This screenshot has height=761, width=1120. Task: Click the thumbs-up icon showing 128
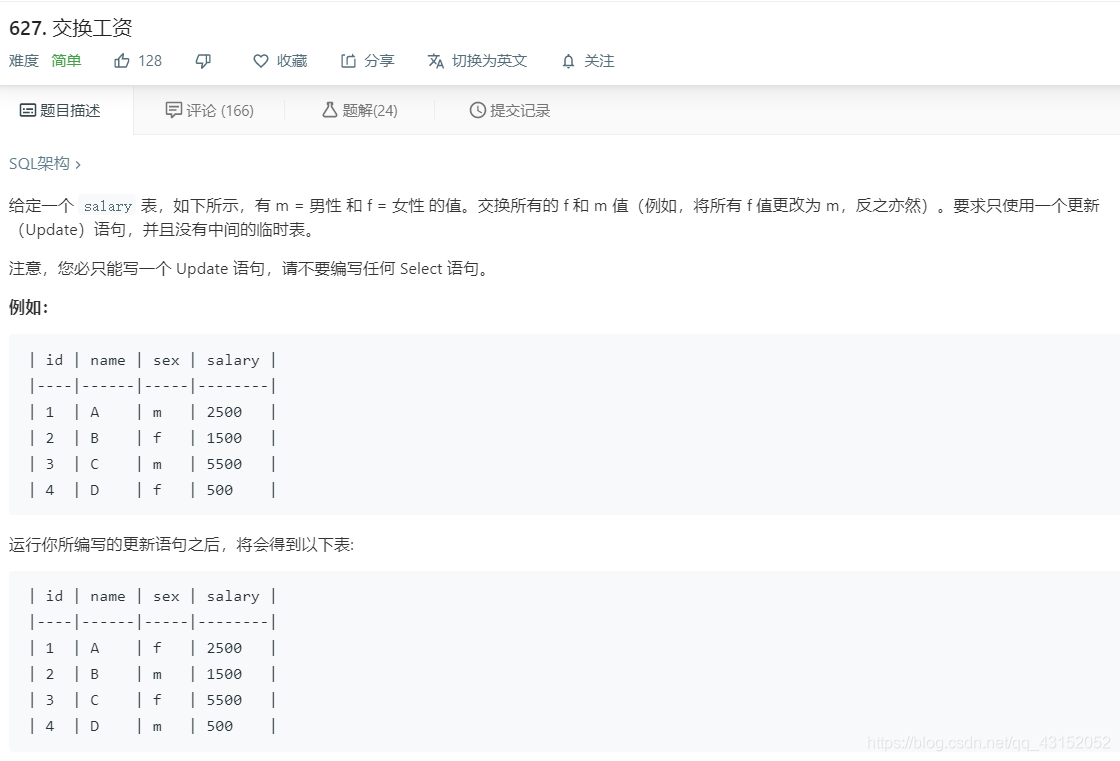point(122,60)
